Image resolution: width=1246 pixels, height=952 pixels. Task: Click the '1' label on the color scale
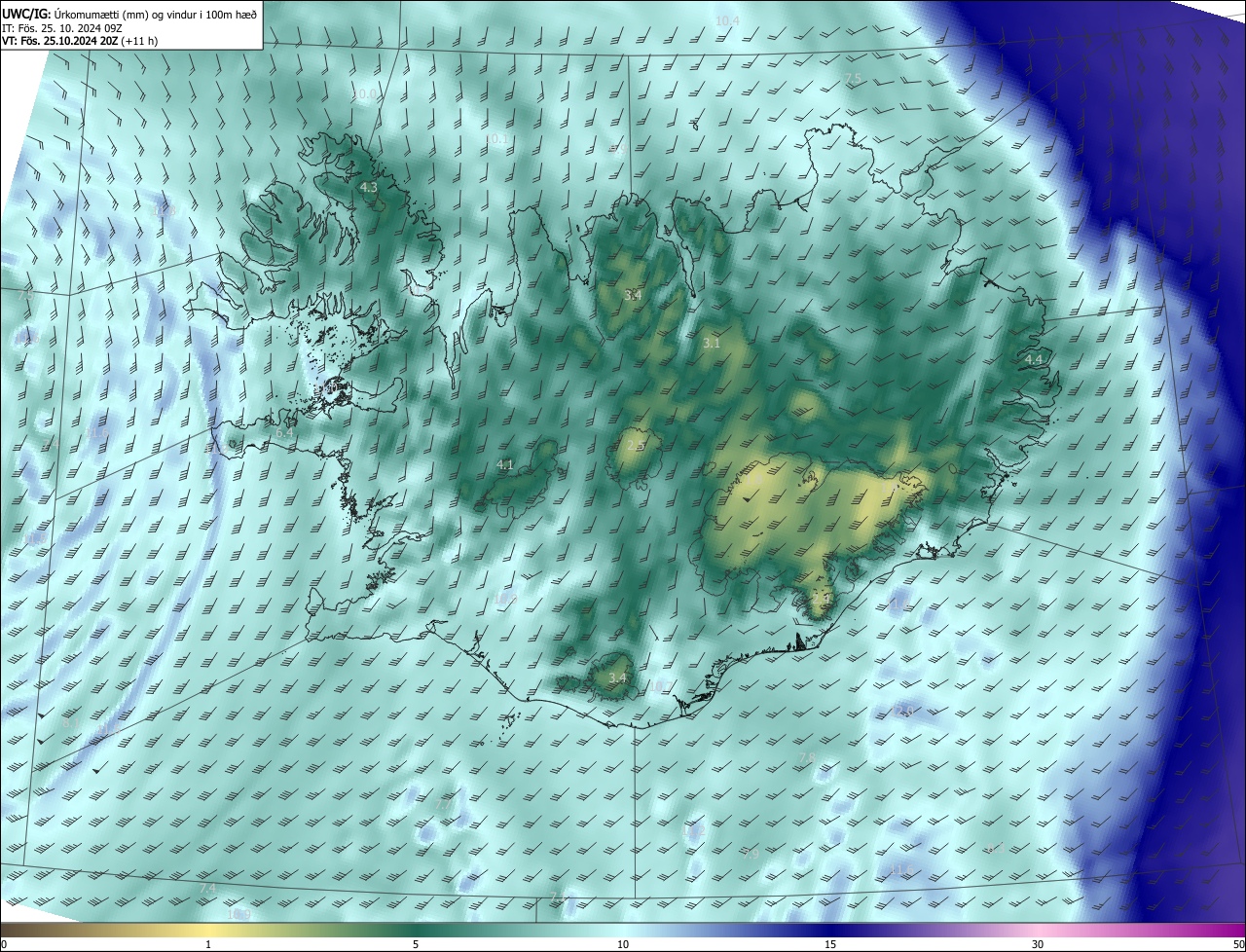tap(208, 944)
